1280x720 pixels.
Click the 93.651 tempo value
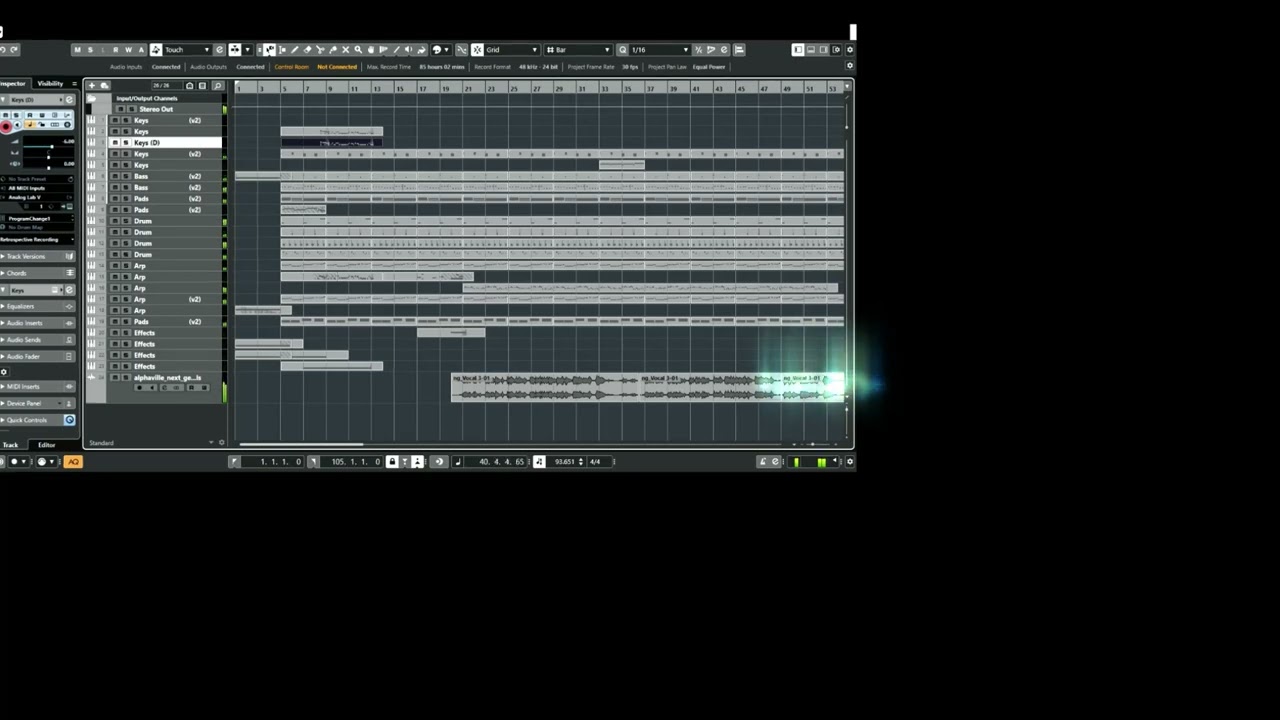click(566, 461)
